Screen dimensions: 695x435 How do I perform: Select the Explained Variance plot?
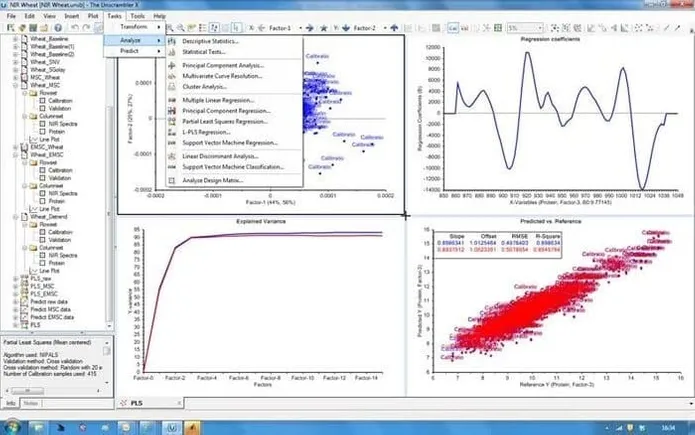(261, 305)
